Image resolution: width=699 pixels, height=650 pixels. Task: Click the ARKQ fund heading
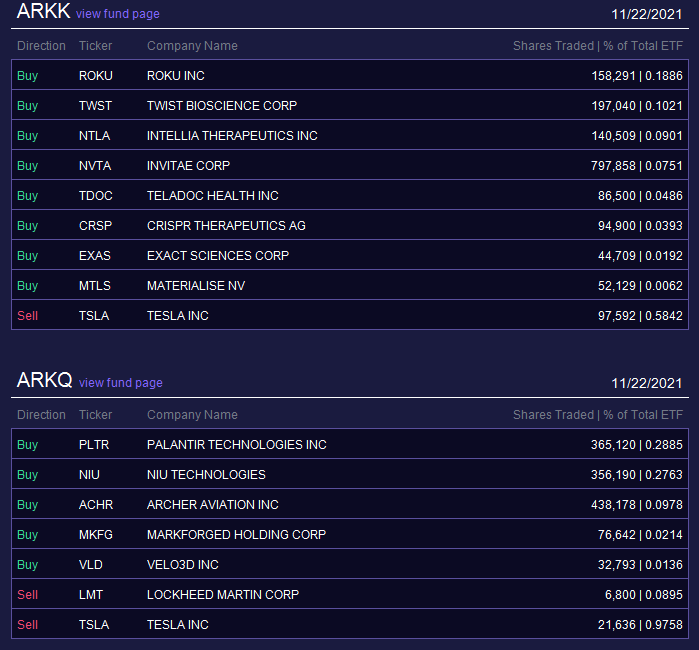coord(45,380)
